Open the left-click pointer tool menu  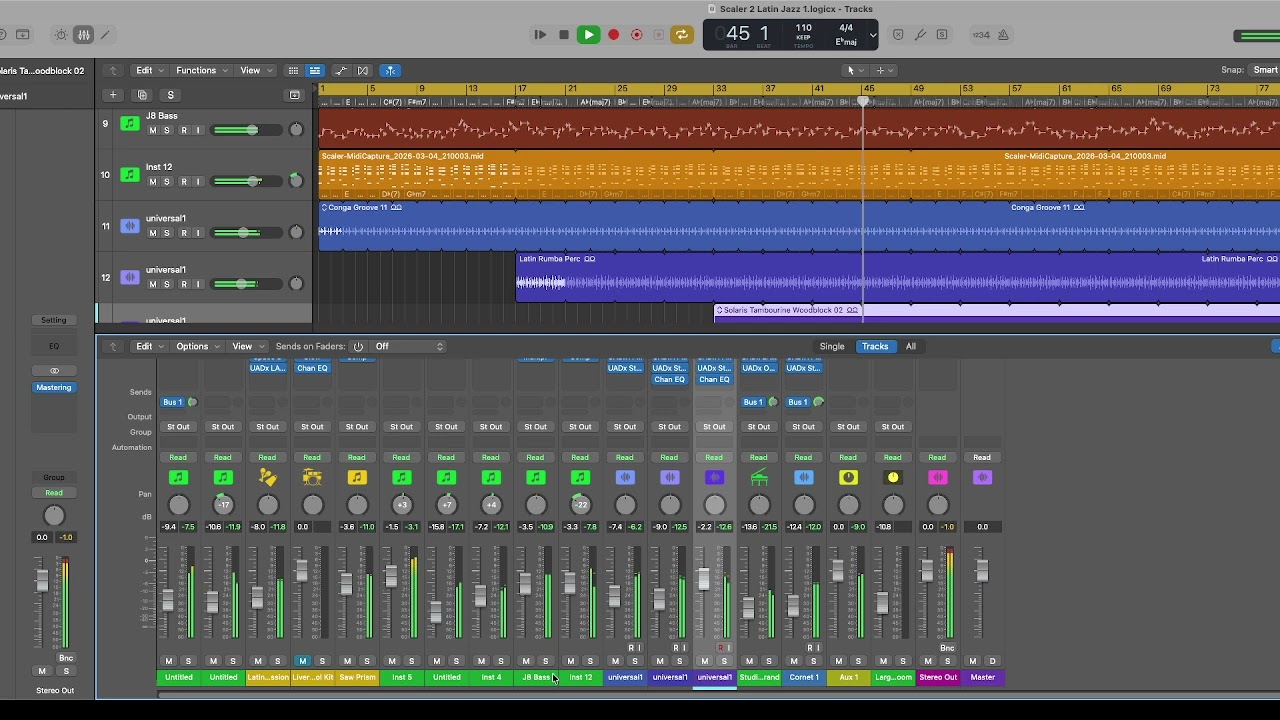coord(853,71)
